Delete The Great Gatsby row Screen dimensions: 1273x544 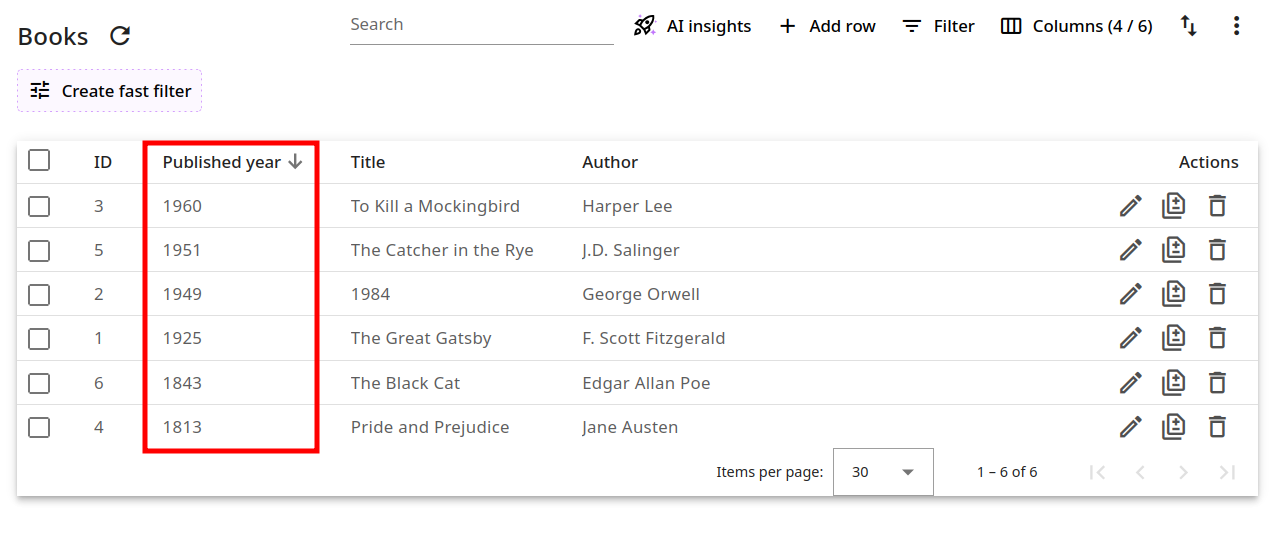tap(1217, 338)
